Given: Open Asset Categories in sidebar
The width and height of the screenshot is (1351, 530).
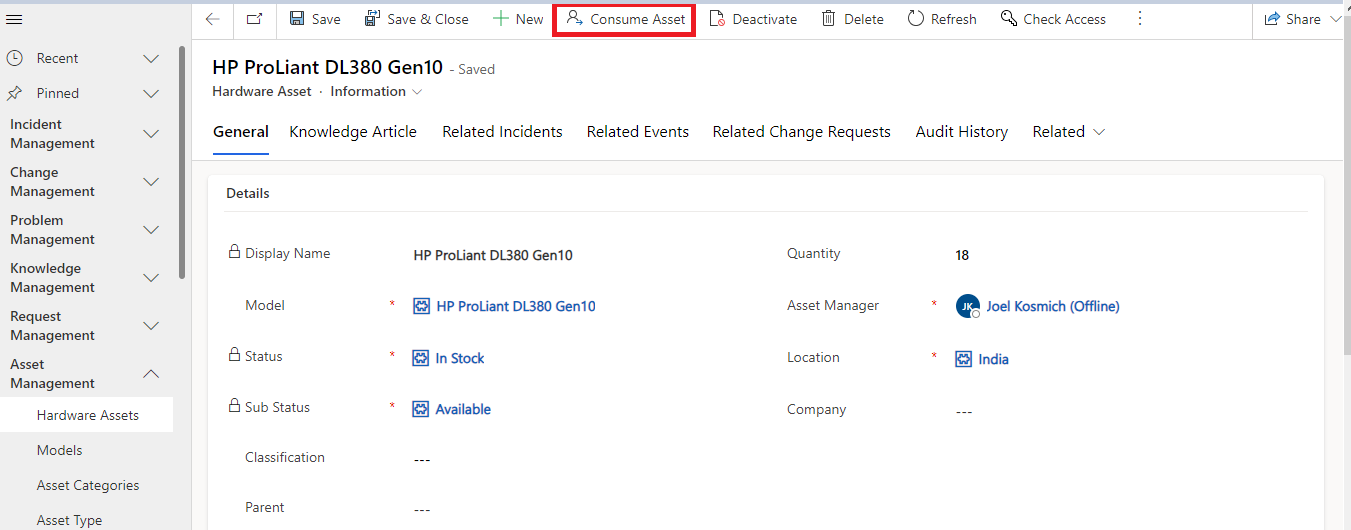Looking at the screenshot, I should (87, 485).
